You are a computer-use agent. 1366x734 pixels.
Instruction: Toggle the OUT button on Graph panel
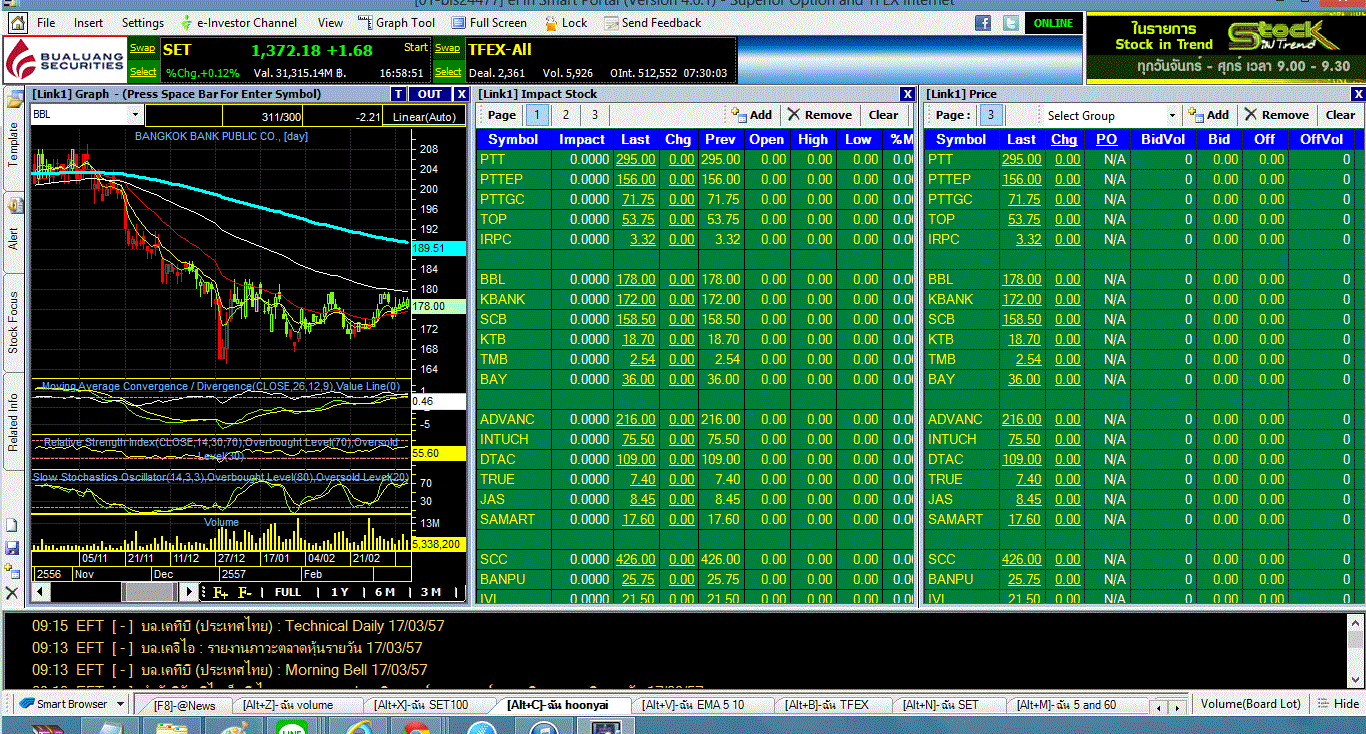(430, 94)
